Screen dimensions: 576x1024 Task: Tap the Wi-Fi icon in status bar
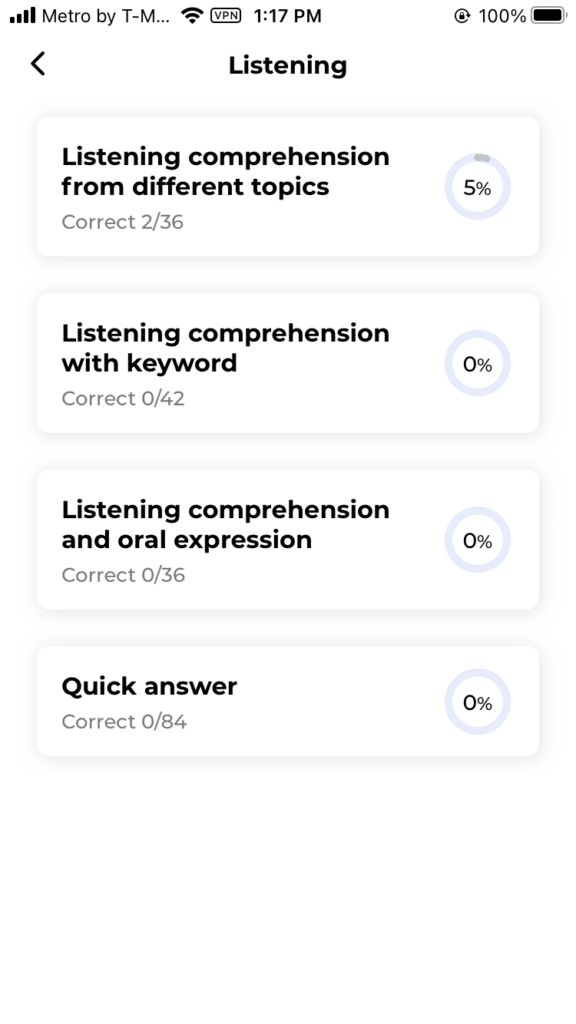point(192,15)
